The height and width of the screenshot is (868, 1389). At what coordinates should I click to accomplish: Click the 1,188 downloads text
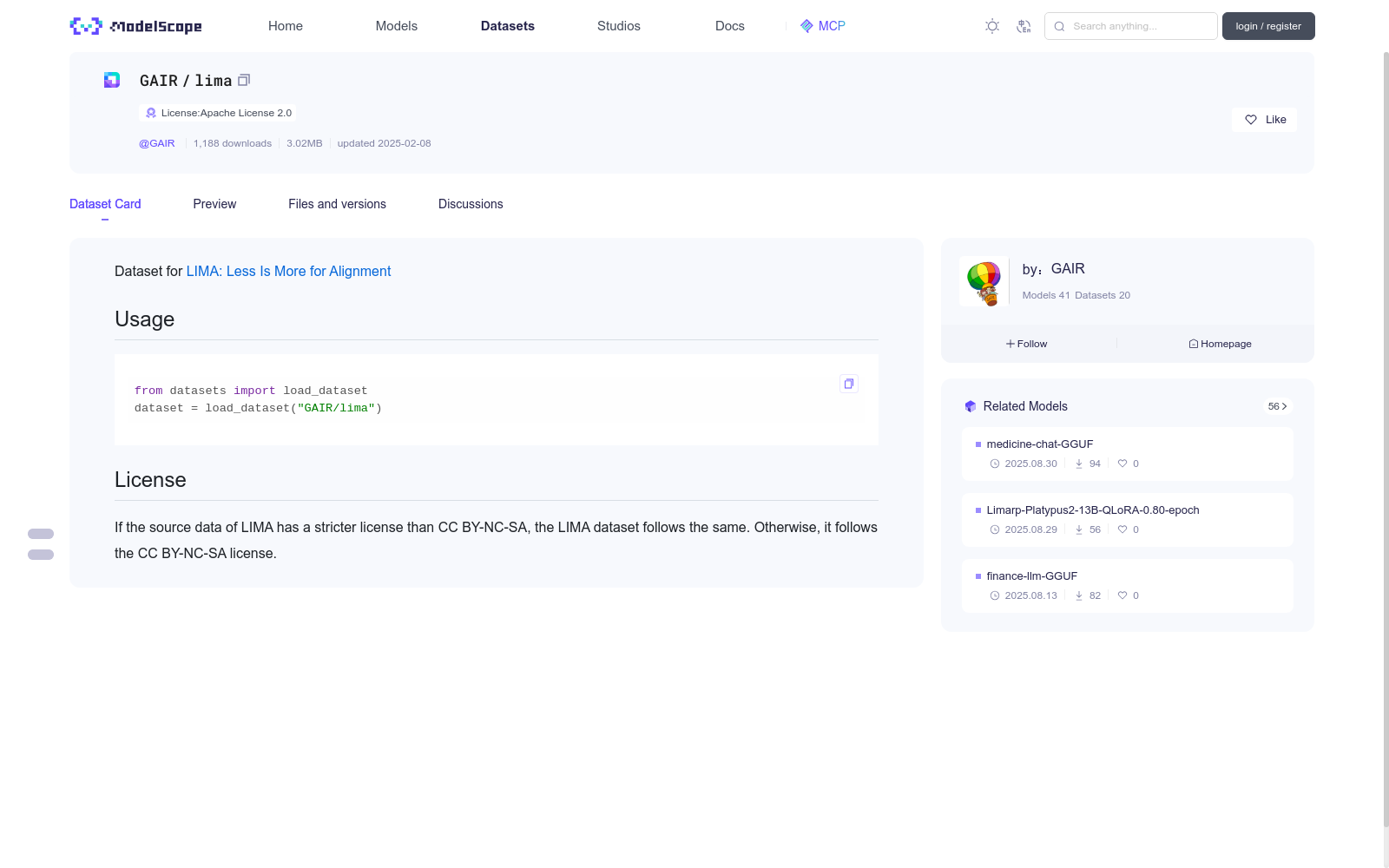[233, 143]
